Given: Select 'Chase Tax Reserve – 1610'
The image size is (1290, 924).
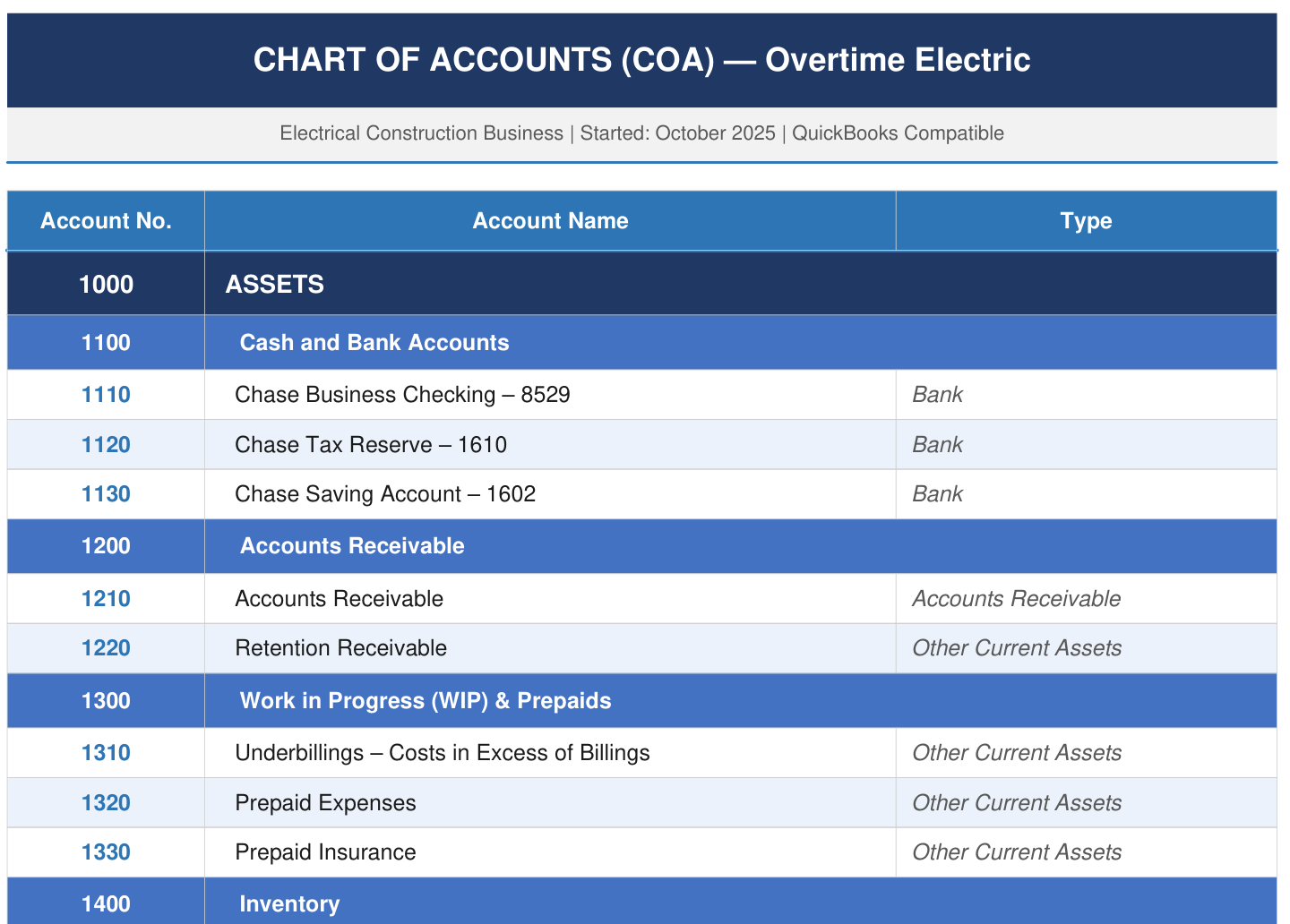Looking at the screenshot, I should click(371, 445).
